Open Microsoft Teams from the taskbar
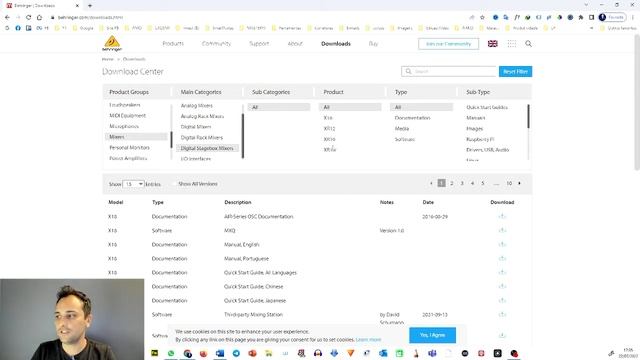Image resolution: width=640 pixels, height=360 pixels. click(432, 353)
